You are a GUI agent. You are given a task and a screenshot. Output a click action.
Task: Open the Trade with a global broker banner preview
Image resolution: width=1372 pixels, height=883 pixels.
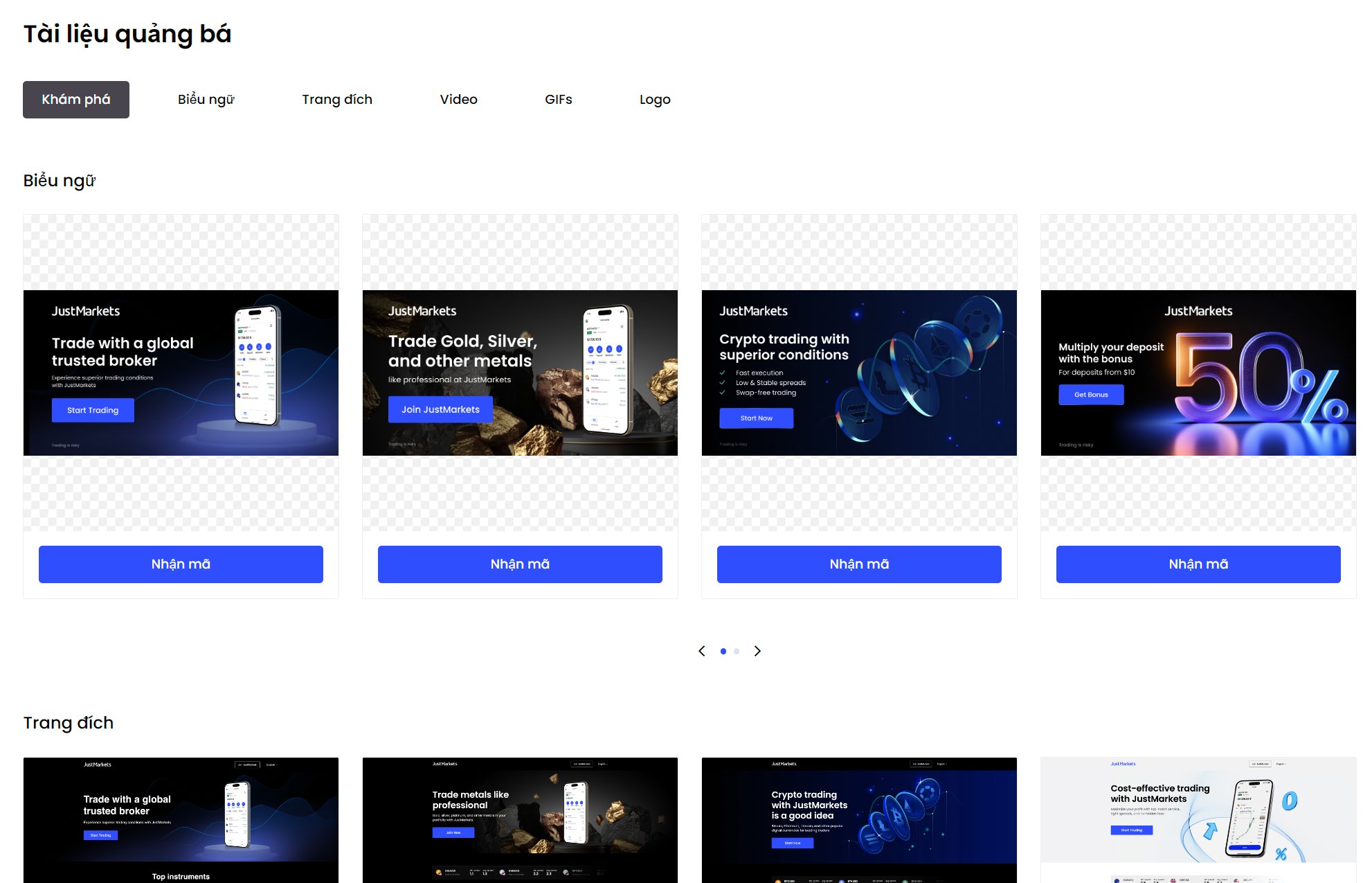click(181, 373)
